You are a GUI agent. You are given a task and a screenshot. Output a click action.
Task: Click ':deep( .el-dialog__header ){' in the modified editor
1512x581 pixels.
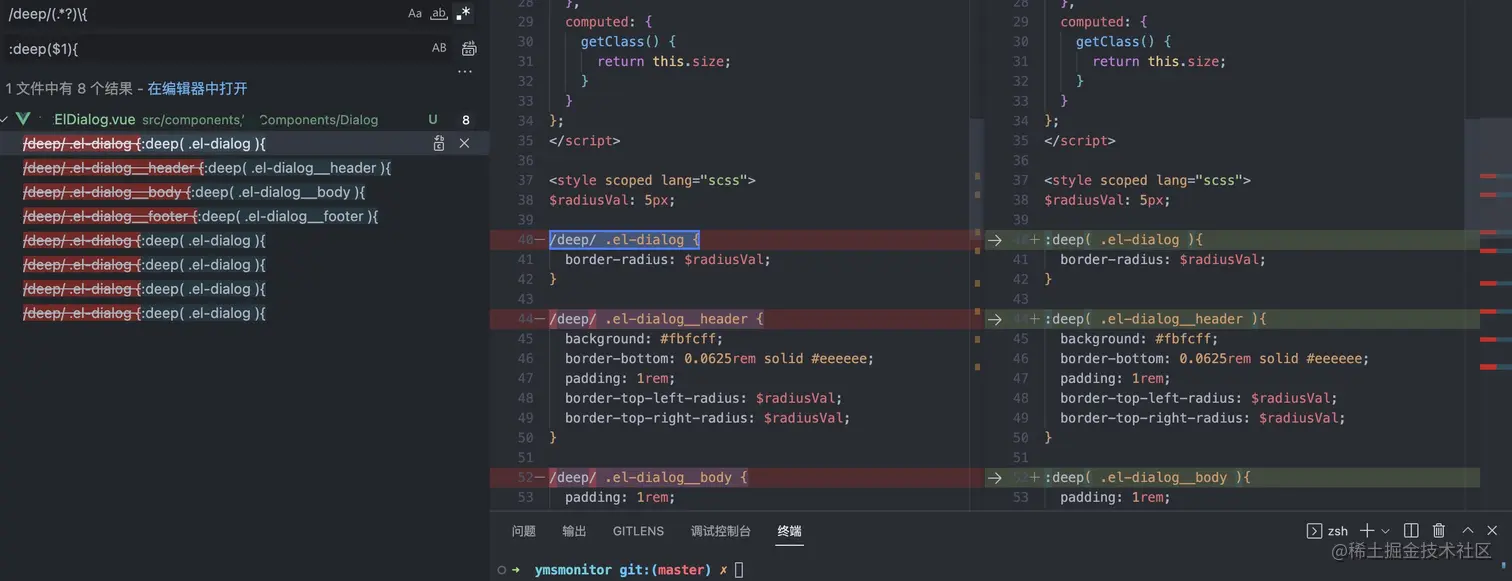(1156, 319)
